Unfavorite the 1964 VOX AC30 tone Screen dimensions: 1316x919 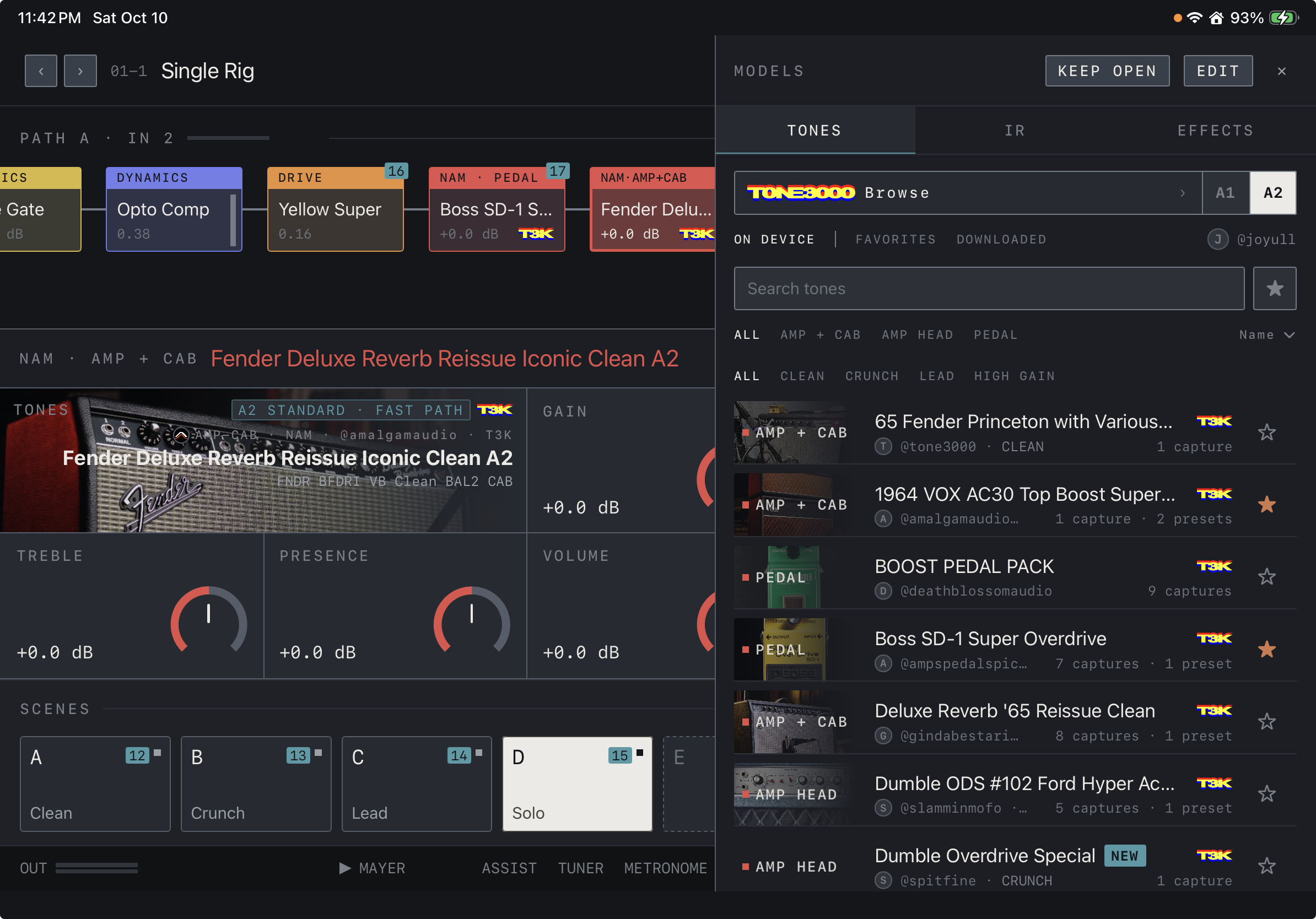1267,505
